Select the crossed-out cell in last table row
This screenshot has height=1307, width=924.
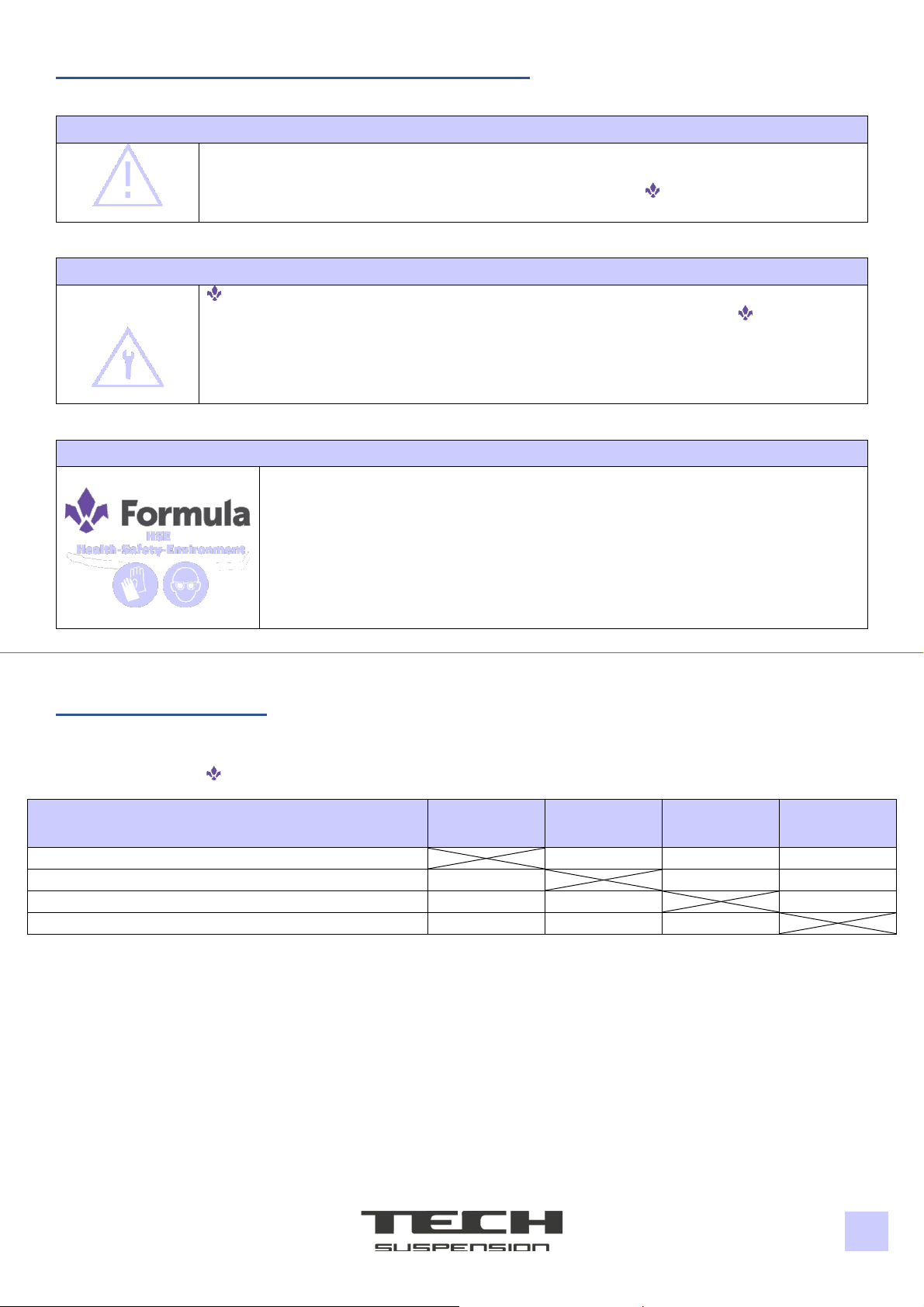[838, 923]
